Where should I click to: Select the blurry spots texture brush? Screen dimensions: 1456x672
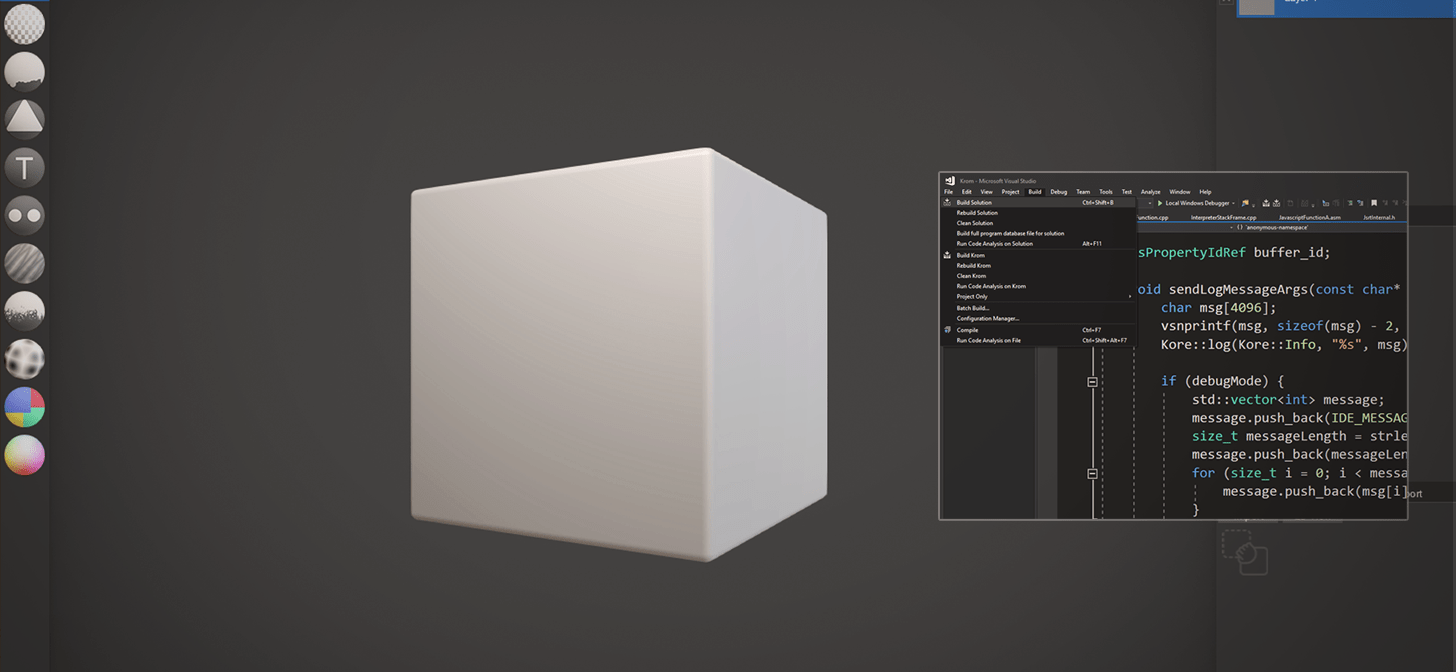[x=24, y=358]
